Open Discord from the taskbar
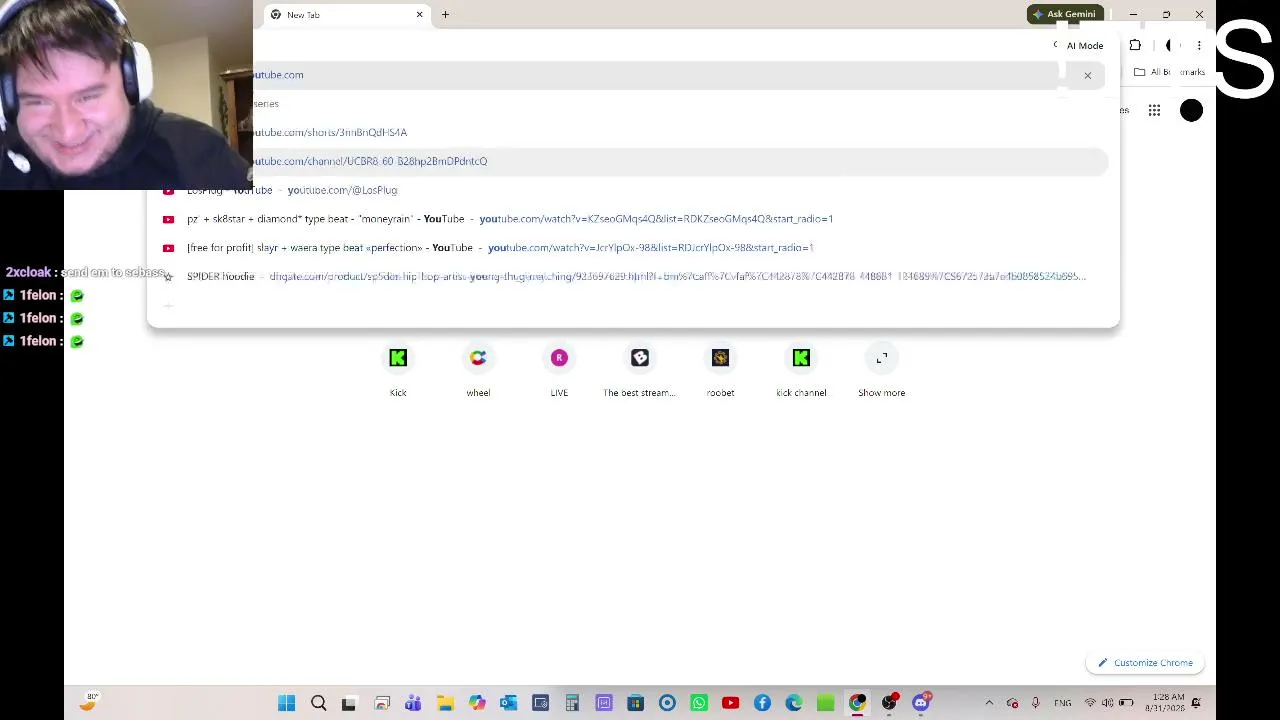The image size is (1280, 720). [x=921, y=703]
